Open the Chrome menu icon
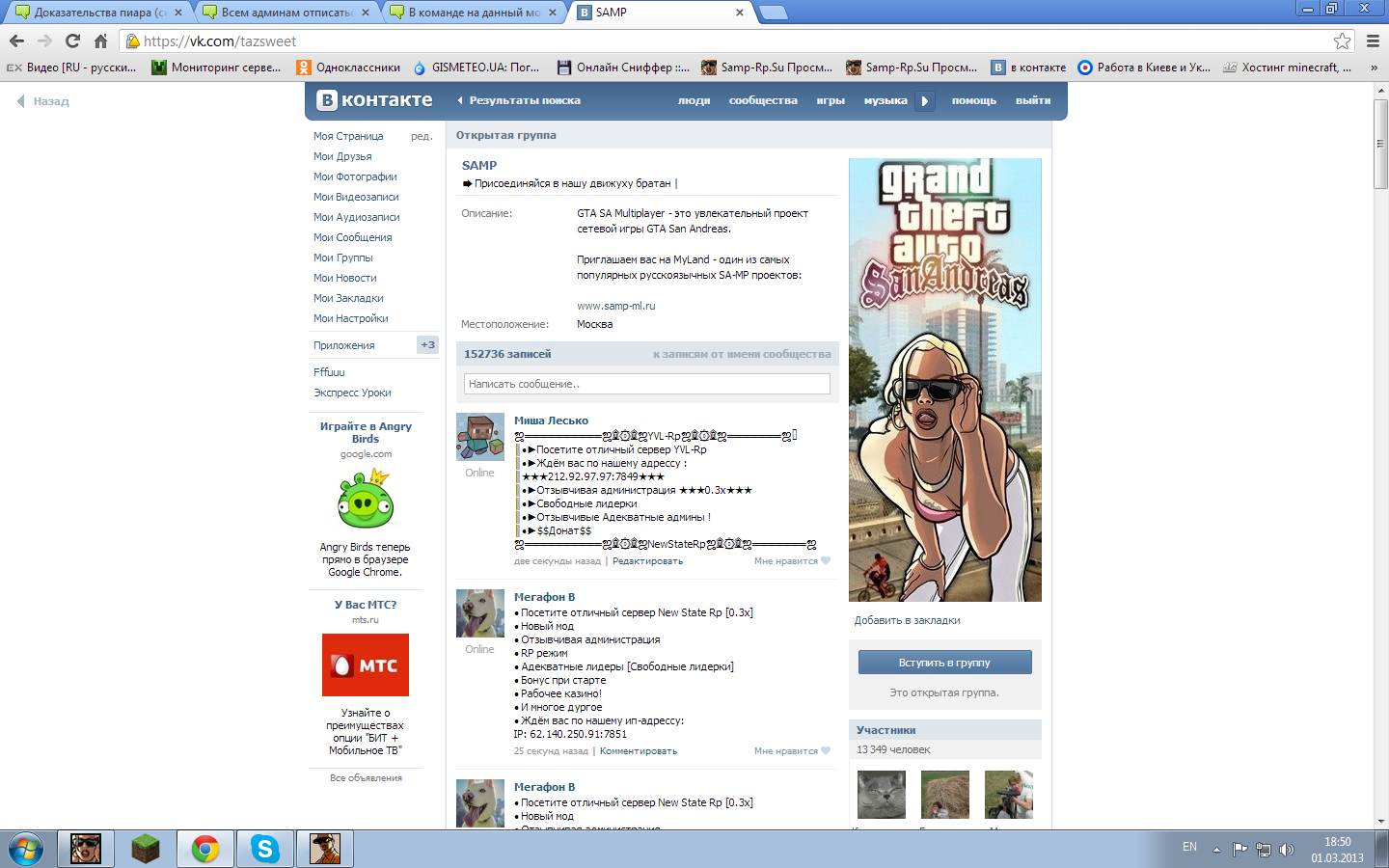Screen dimensions: 1389x868 click(1373, 41)
